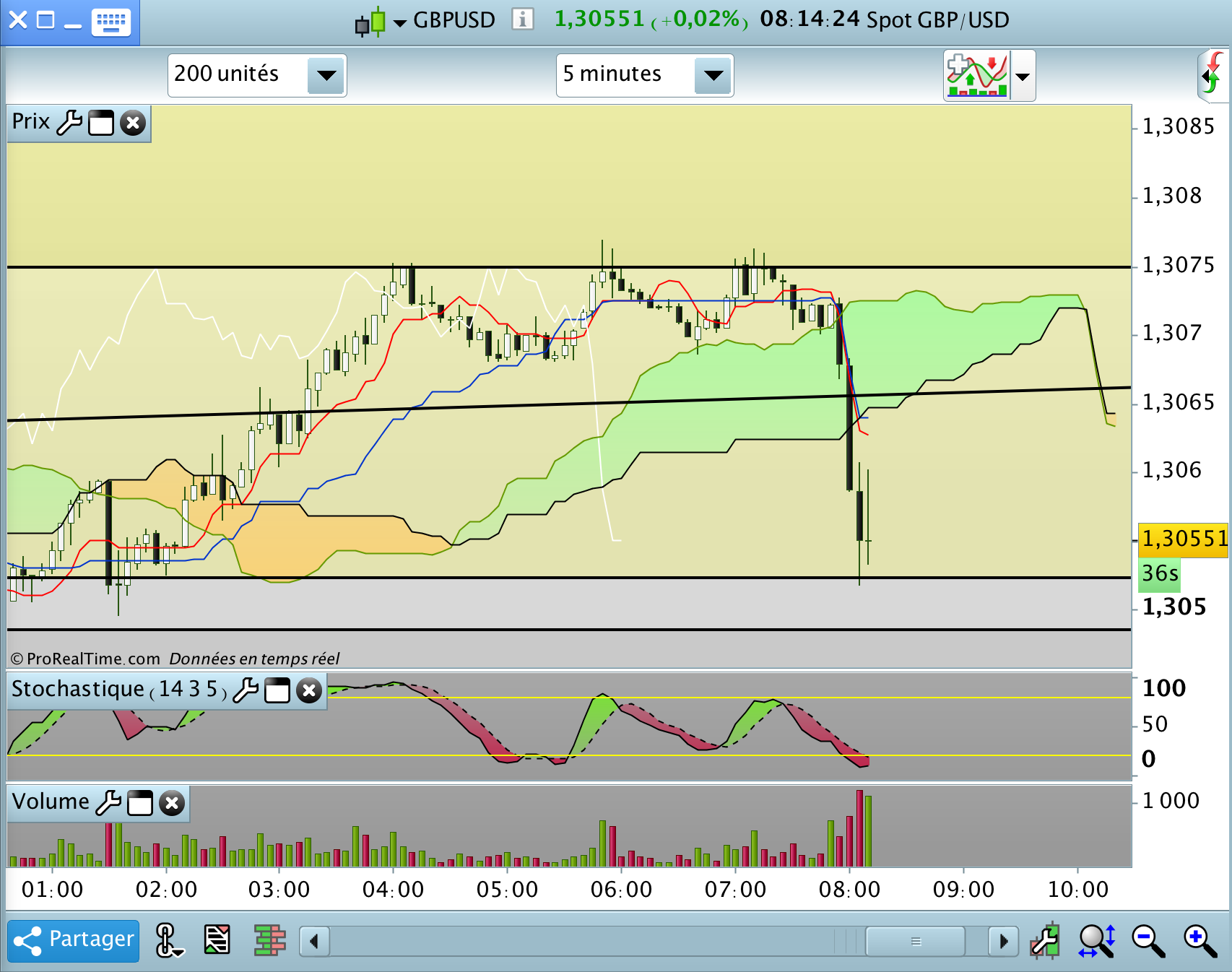Viewport: 1232px width, 972px height.
Task: Click the Prix panel label
Action: point(31,121)
